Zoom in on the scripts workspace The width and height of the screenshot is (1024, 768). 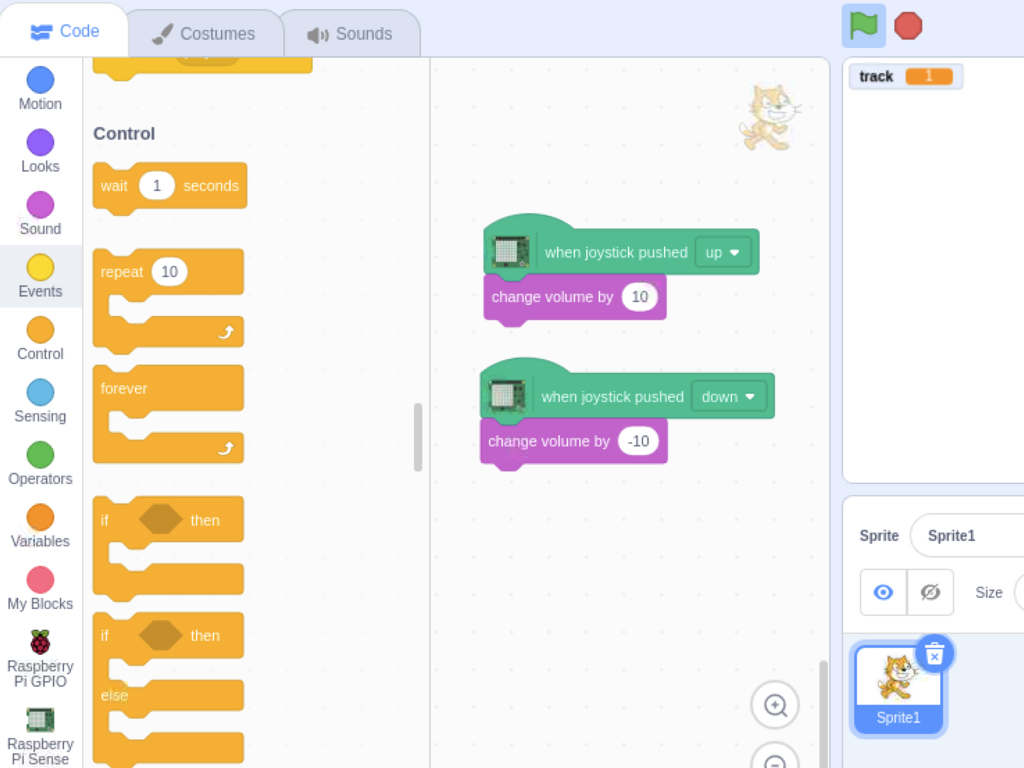775,705
